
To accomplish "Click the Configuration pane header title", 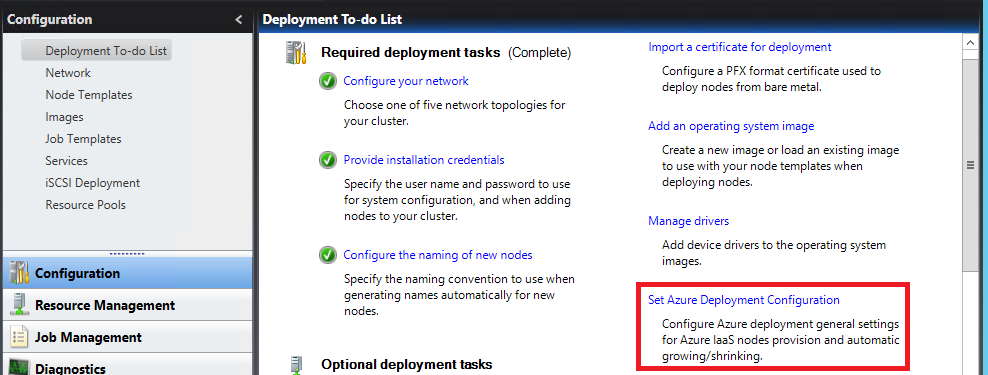I will [50, 20].
